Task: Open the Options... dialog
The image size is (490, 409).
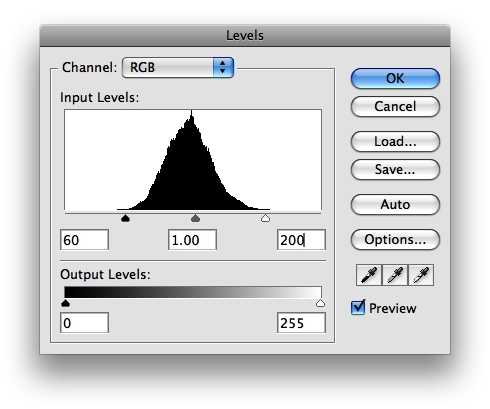Action: tap(395, 240)
